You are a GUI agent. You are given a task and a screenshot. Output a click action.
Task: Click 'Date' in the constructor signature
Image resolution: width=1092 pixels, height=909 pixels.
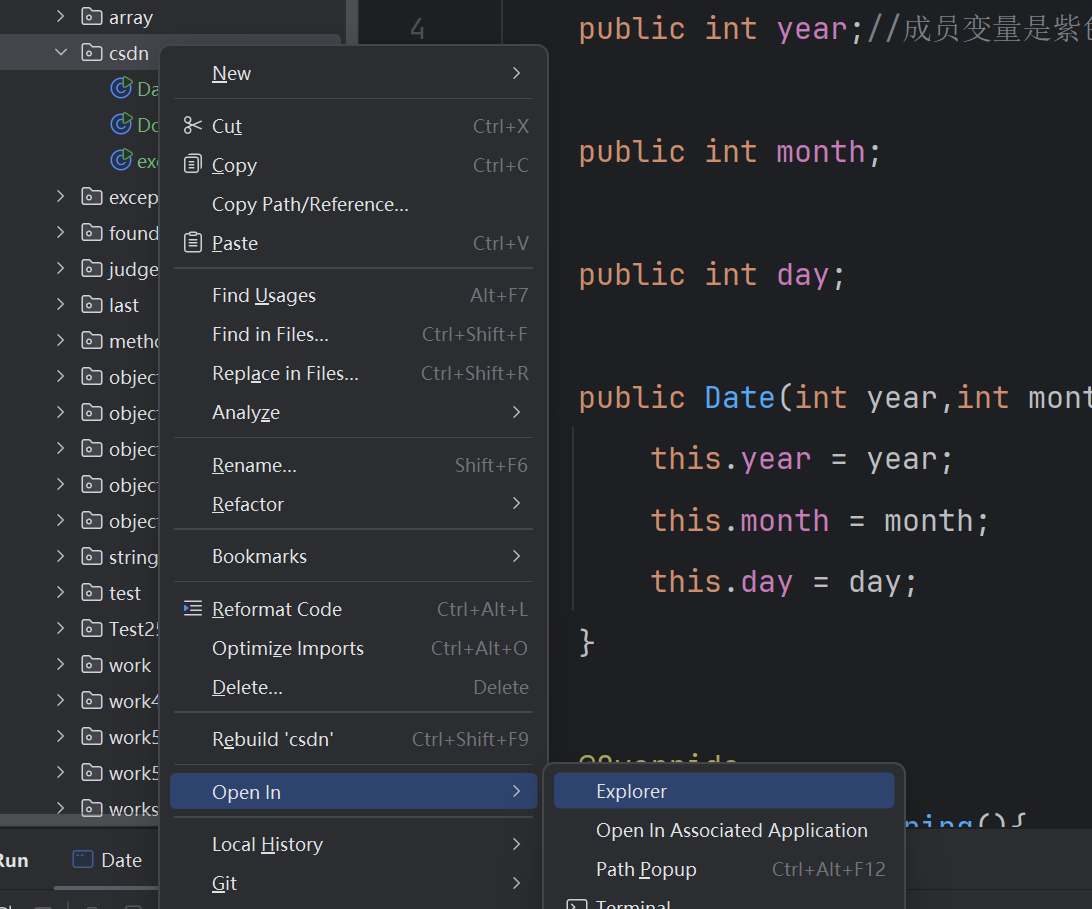[740, 398]
